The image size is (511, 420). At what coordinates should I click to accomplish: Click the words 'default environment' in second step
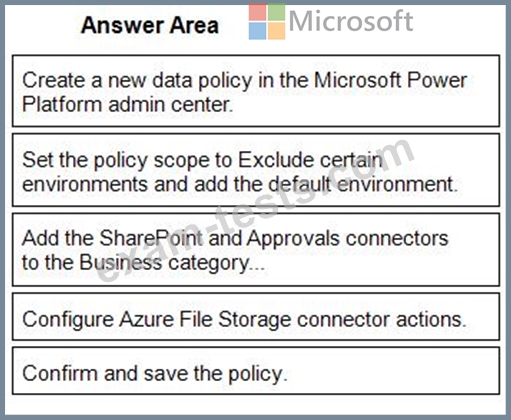click(x=363, y=184)
